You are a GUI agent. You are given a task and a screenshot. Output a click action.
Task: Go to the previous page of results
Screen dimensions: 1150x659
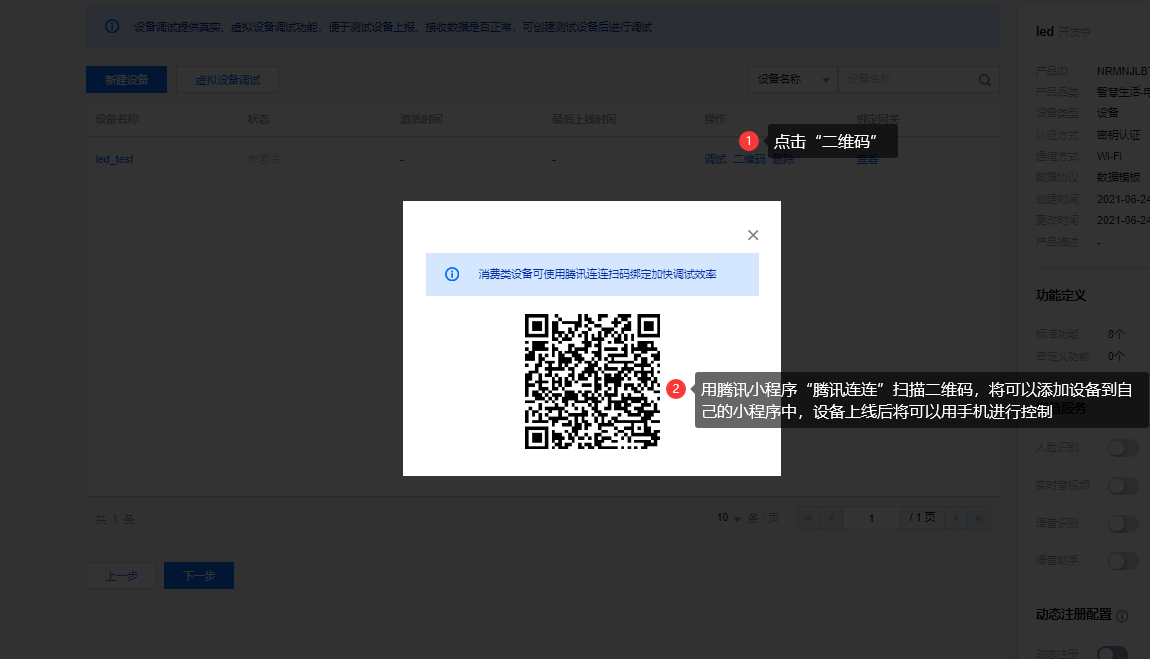click(831, 518)
